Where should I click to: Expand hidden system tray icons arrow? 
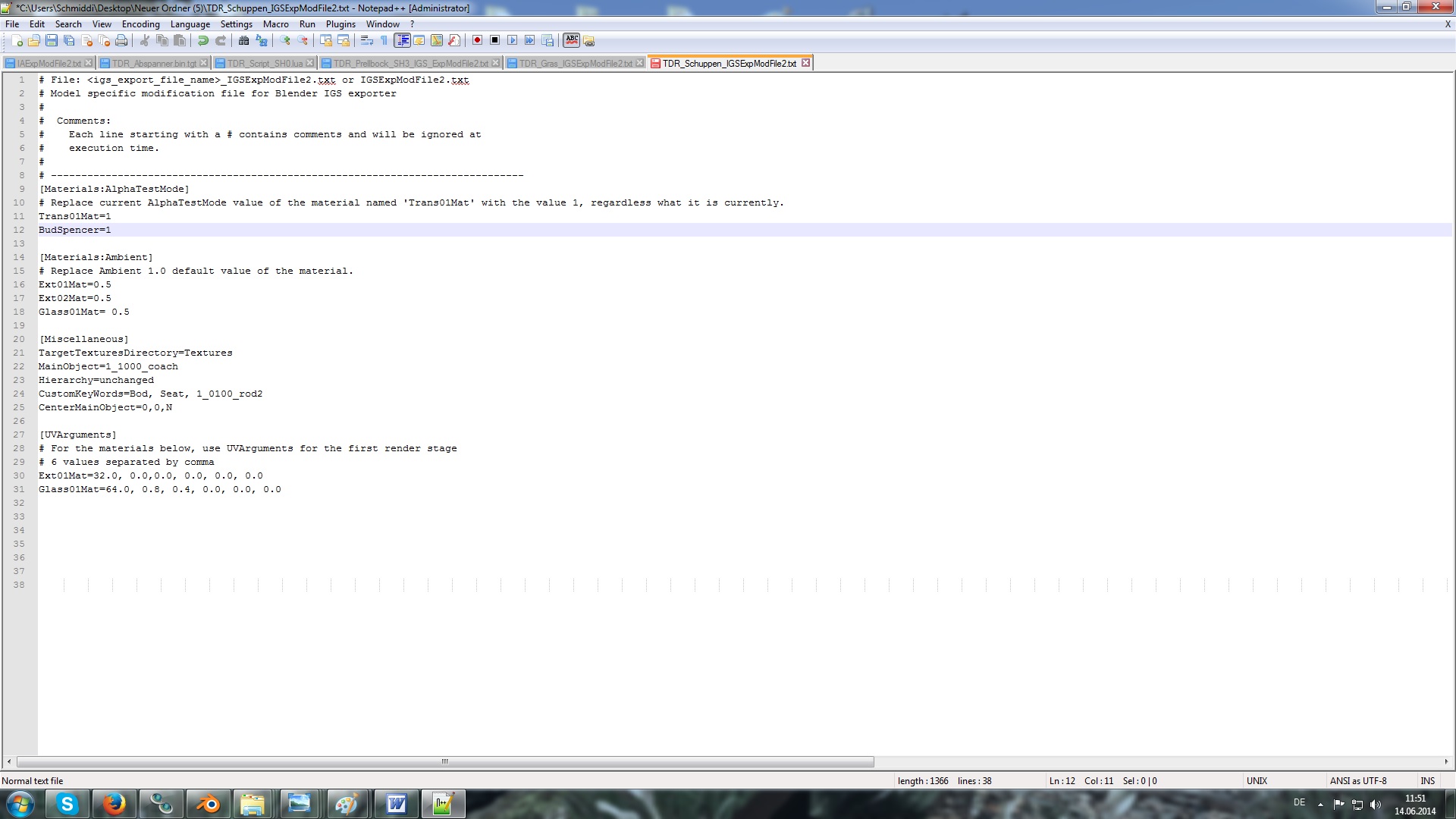[1320, 804]
